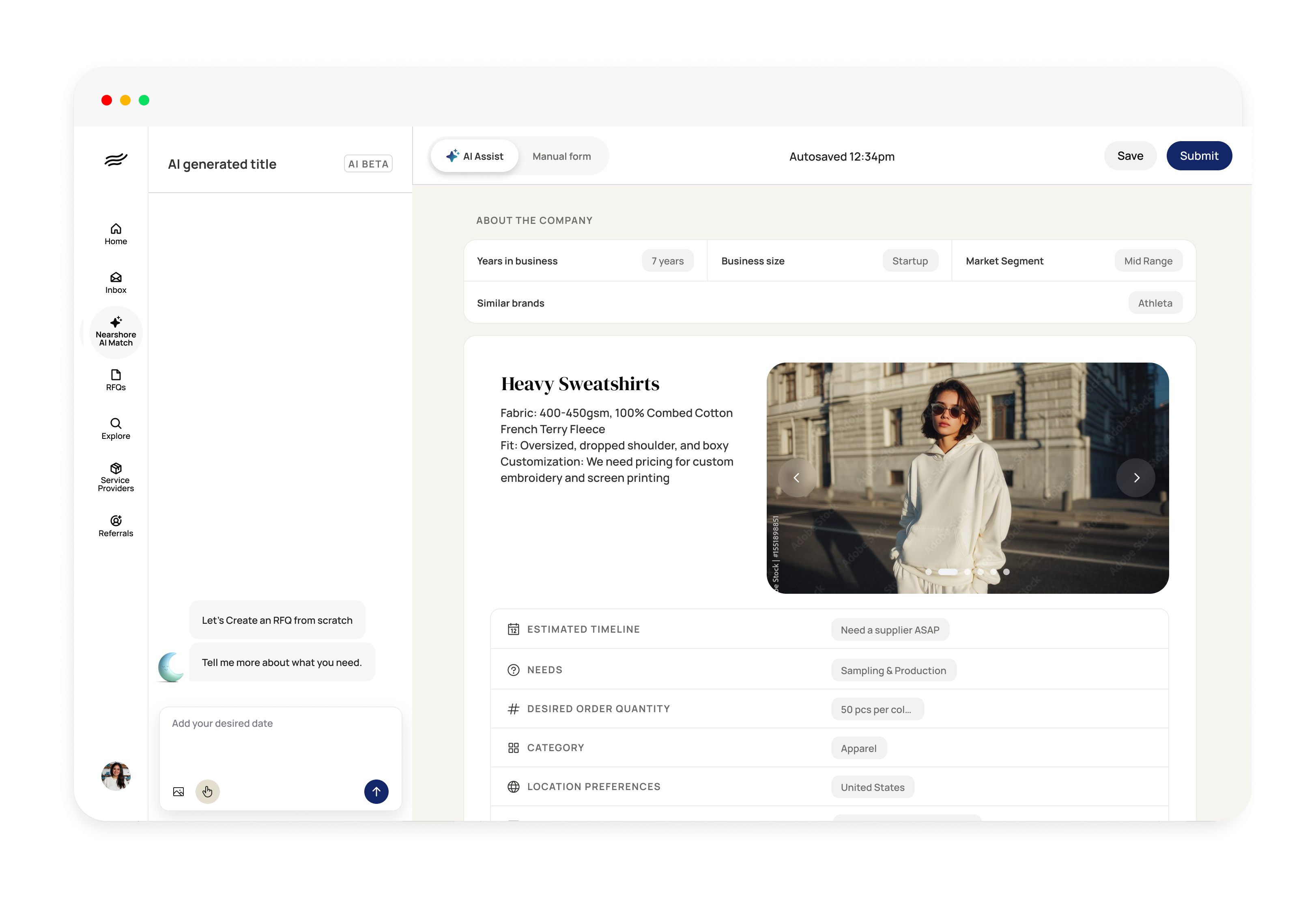
Task: Click the Save button
Action: [x=1130, y=156]
